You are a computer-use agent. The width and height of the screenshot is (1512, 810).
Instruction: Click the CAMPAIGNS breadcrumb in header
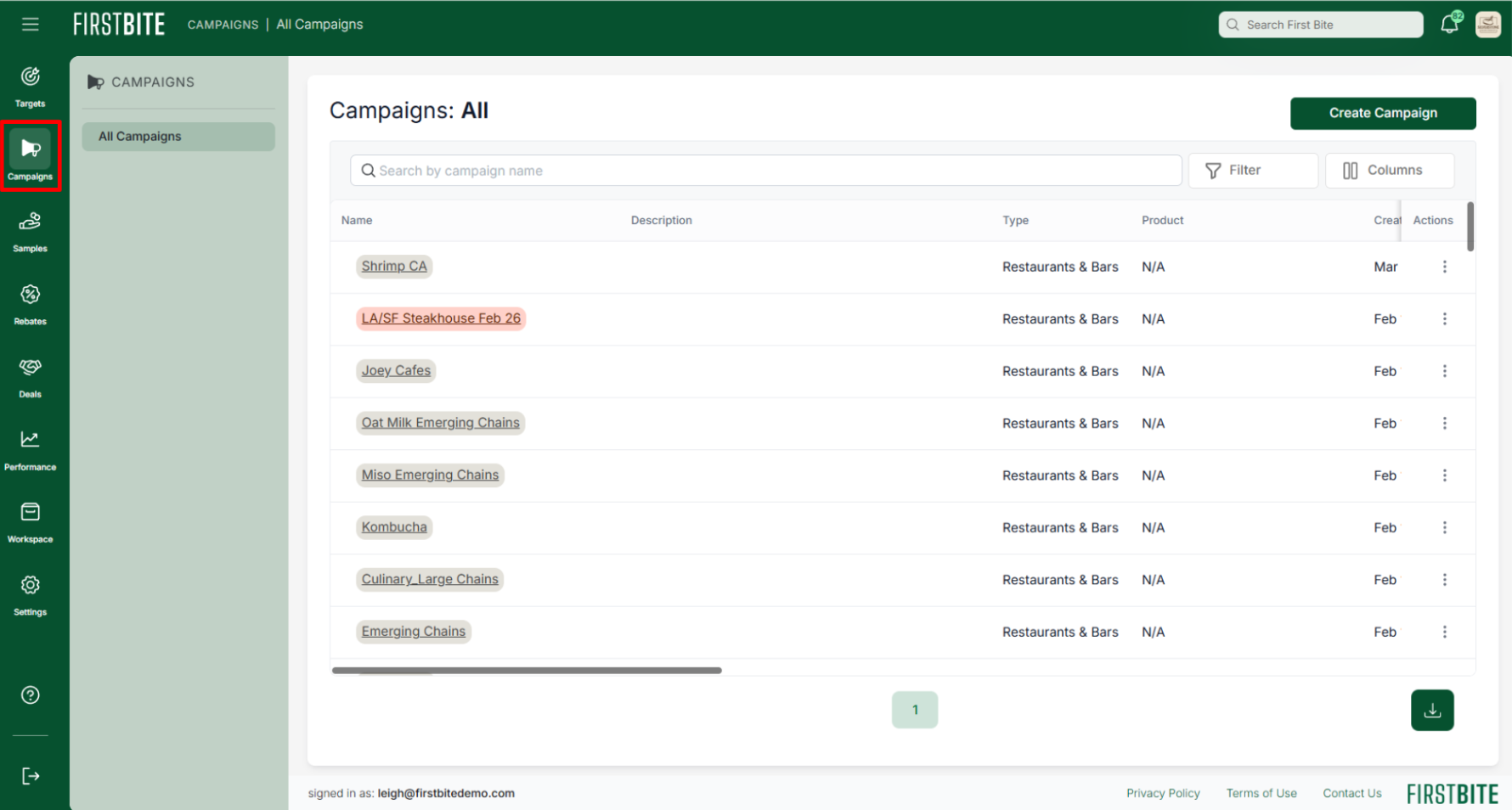point(223,25)
